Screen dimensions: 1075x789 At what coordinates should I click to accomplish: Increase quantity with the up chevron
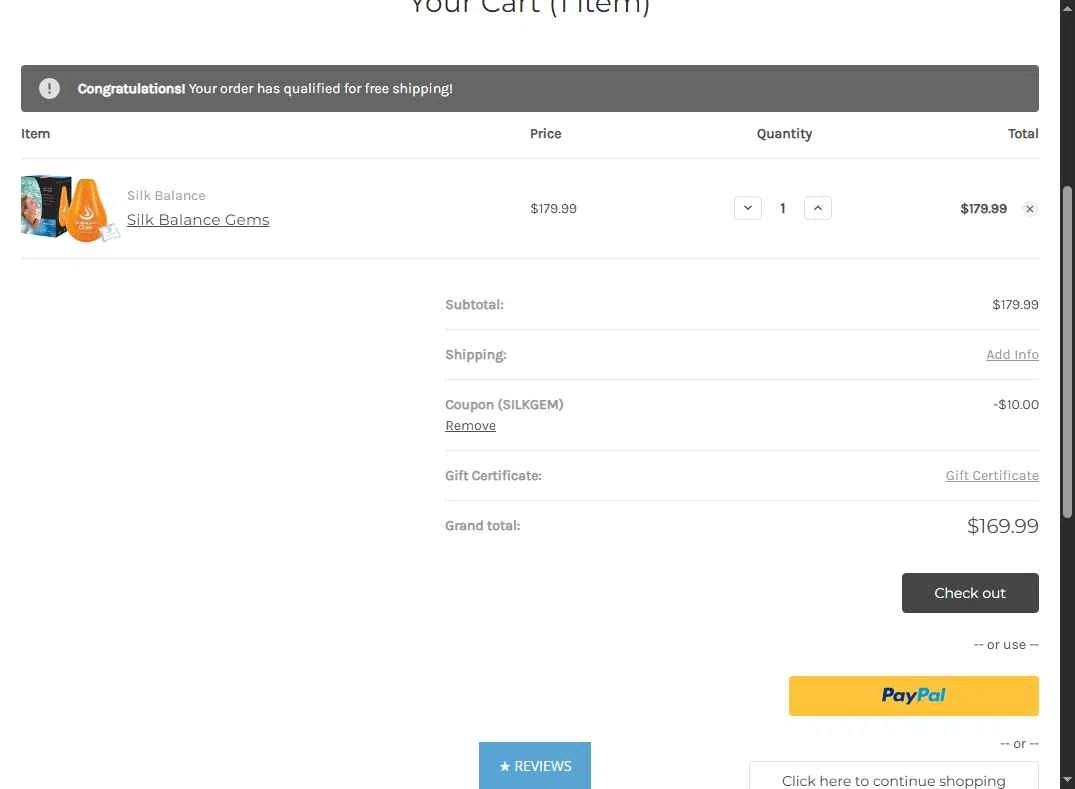[817, 208]
